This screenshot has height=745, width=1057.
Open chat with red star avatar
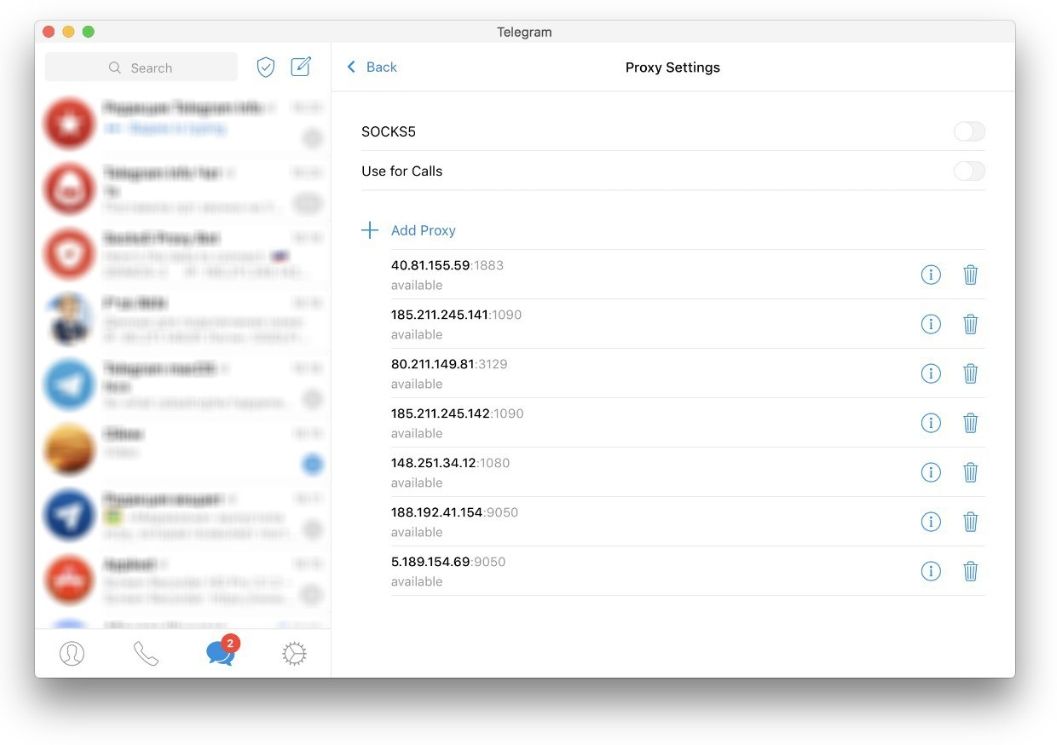183,123
